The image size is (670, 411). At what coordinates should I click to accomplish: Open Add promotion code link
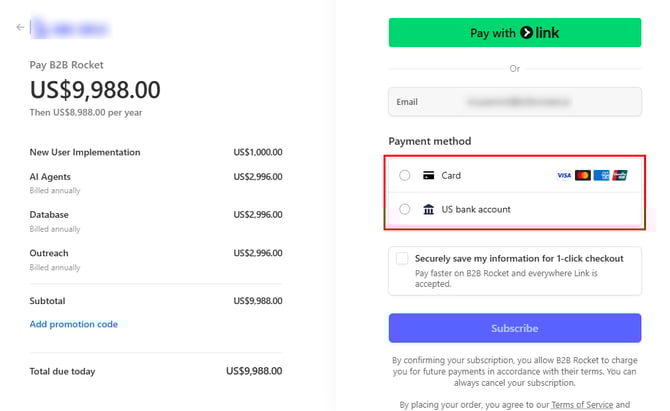coord(73,324)
